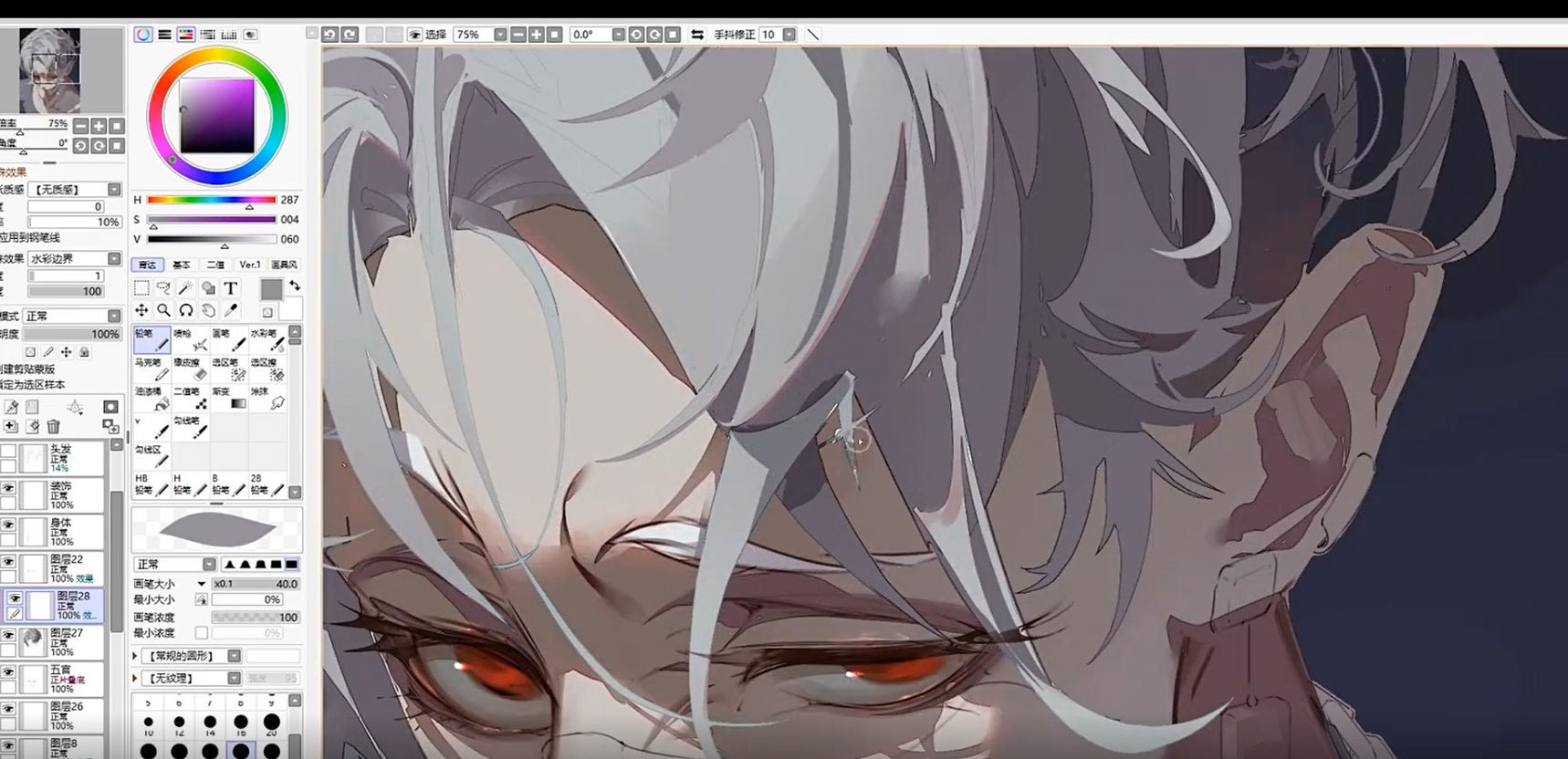The width and height of the screenshot is (1568, 759).
Task: Select the 喷枪 airbrush tool
Action: [x=190, y=339]
